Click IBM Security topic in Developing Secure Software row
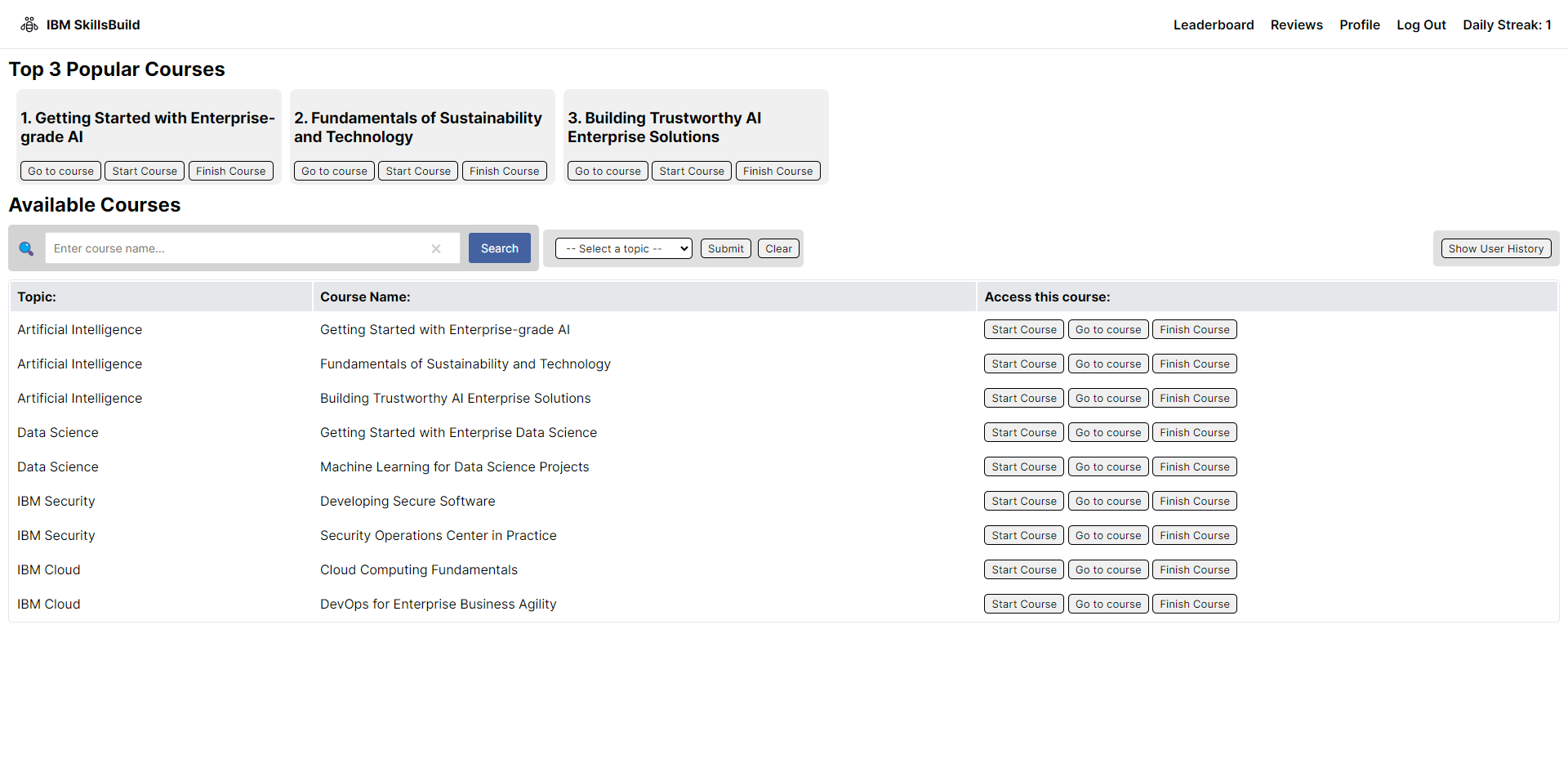Screen dimensions: 1568x772 tap(56, 501)
